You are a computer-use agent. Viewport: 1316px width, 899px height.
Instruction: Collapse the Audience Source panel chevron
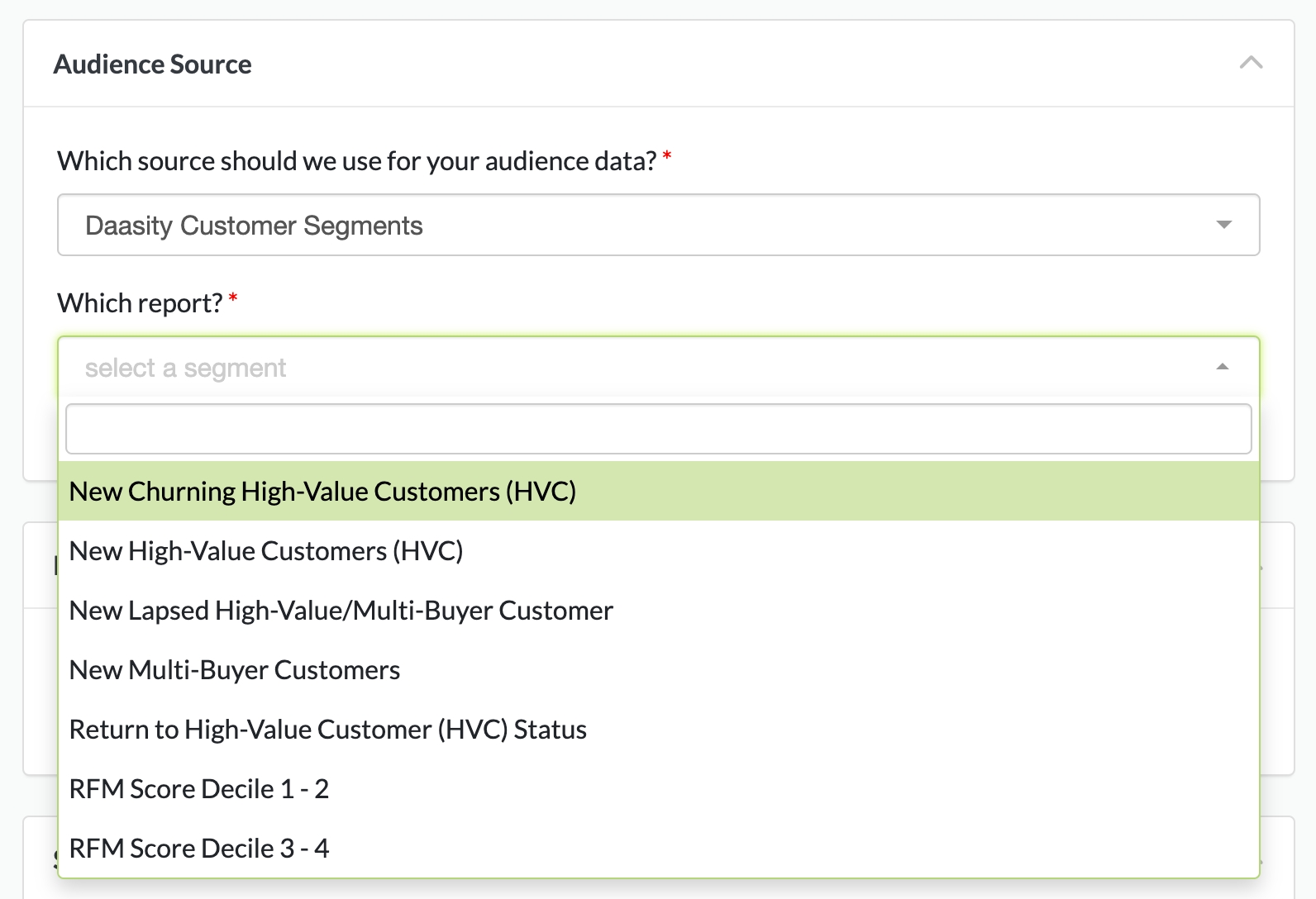1251,63
